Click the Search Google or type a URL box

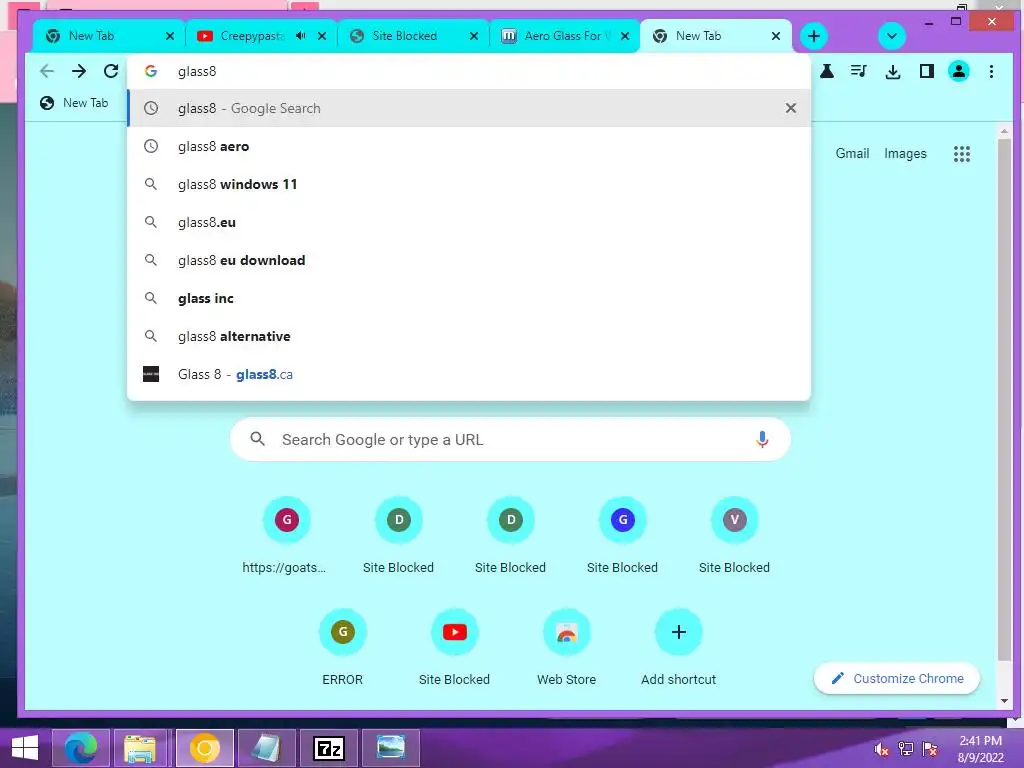pyautogui.click(x=510, y=440)
